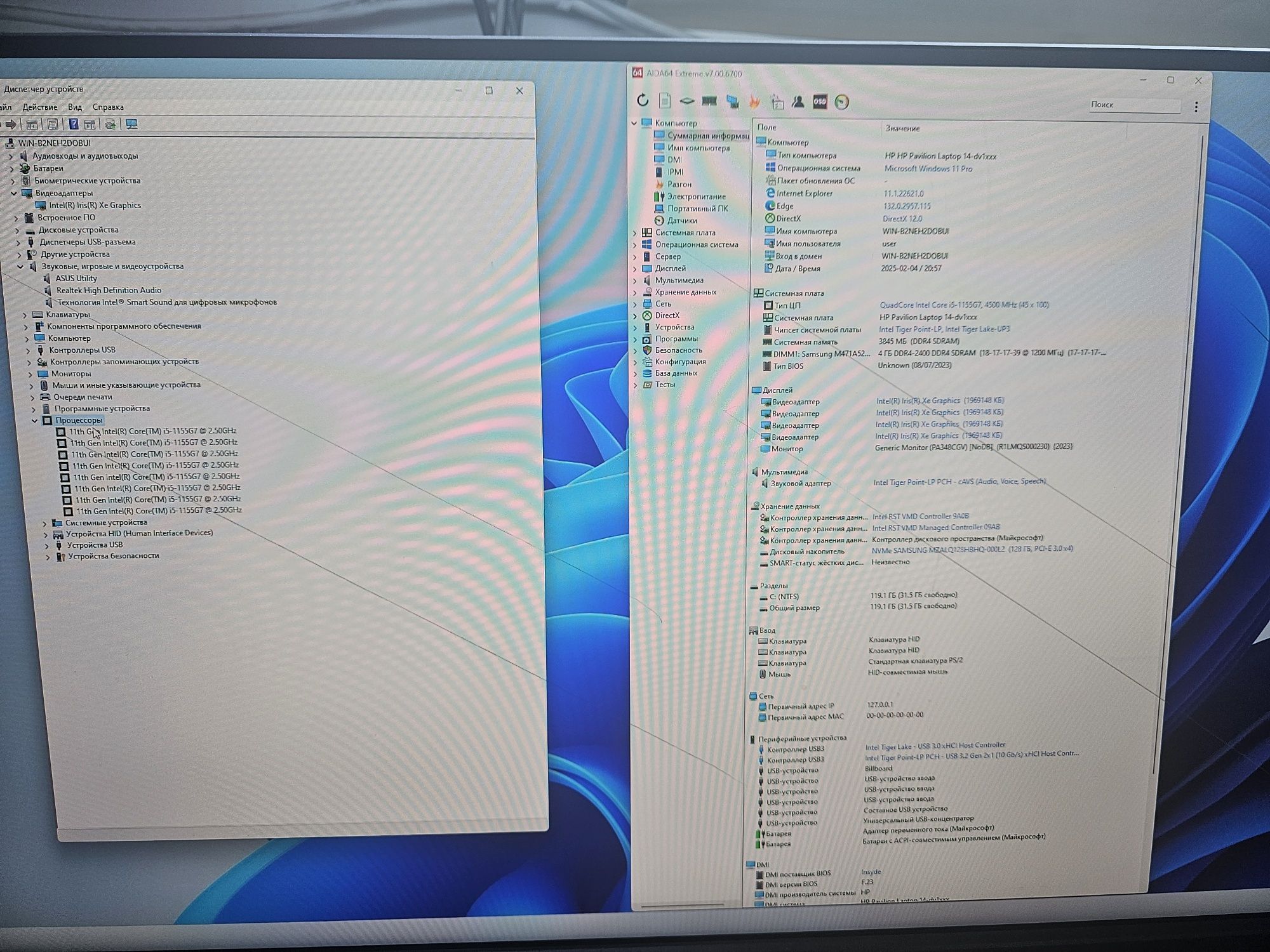This screenshot has height=952, width=1270.
Task: Click the Microsoft Windows 11 Pro link
Action: 928,169
